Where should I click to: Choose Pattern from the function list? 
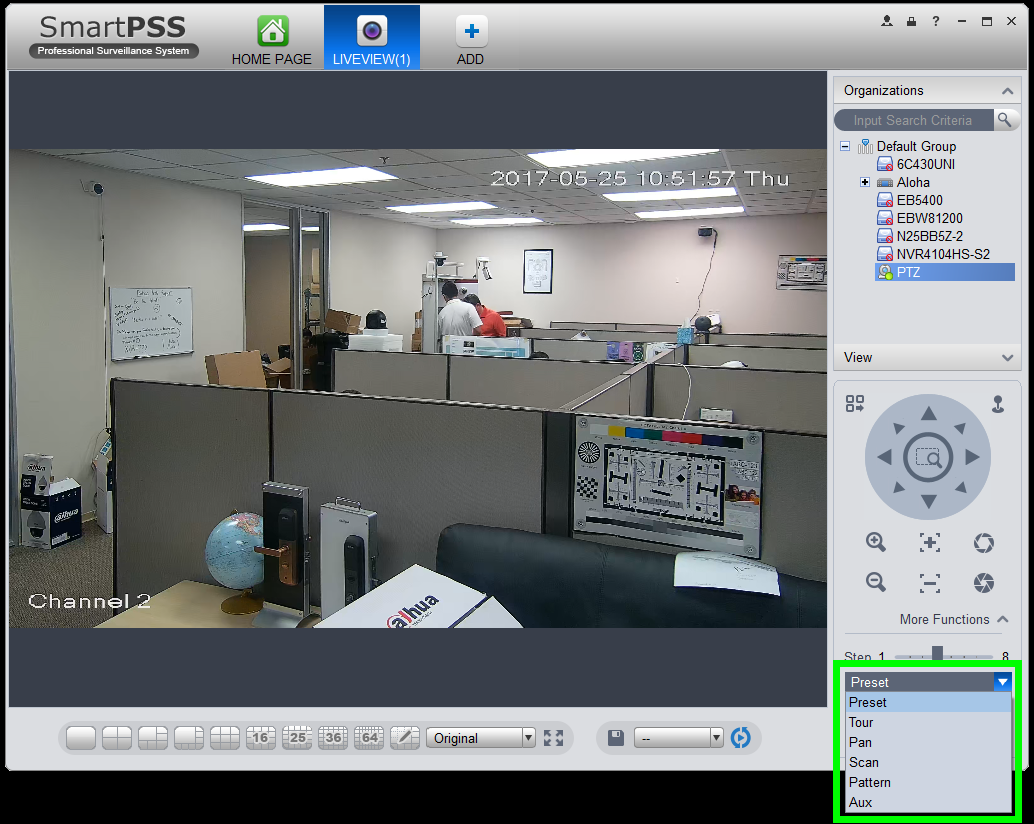pos(869,782)
